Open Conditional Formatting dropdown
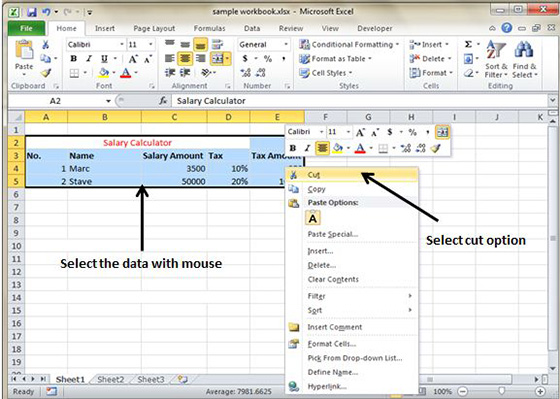 point(349,45)
